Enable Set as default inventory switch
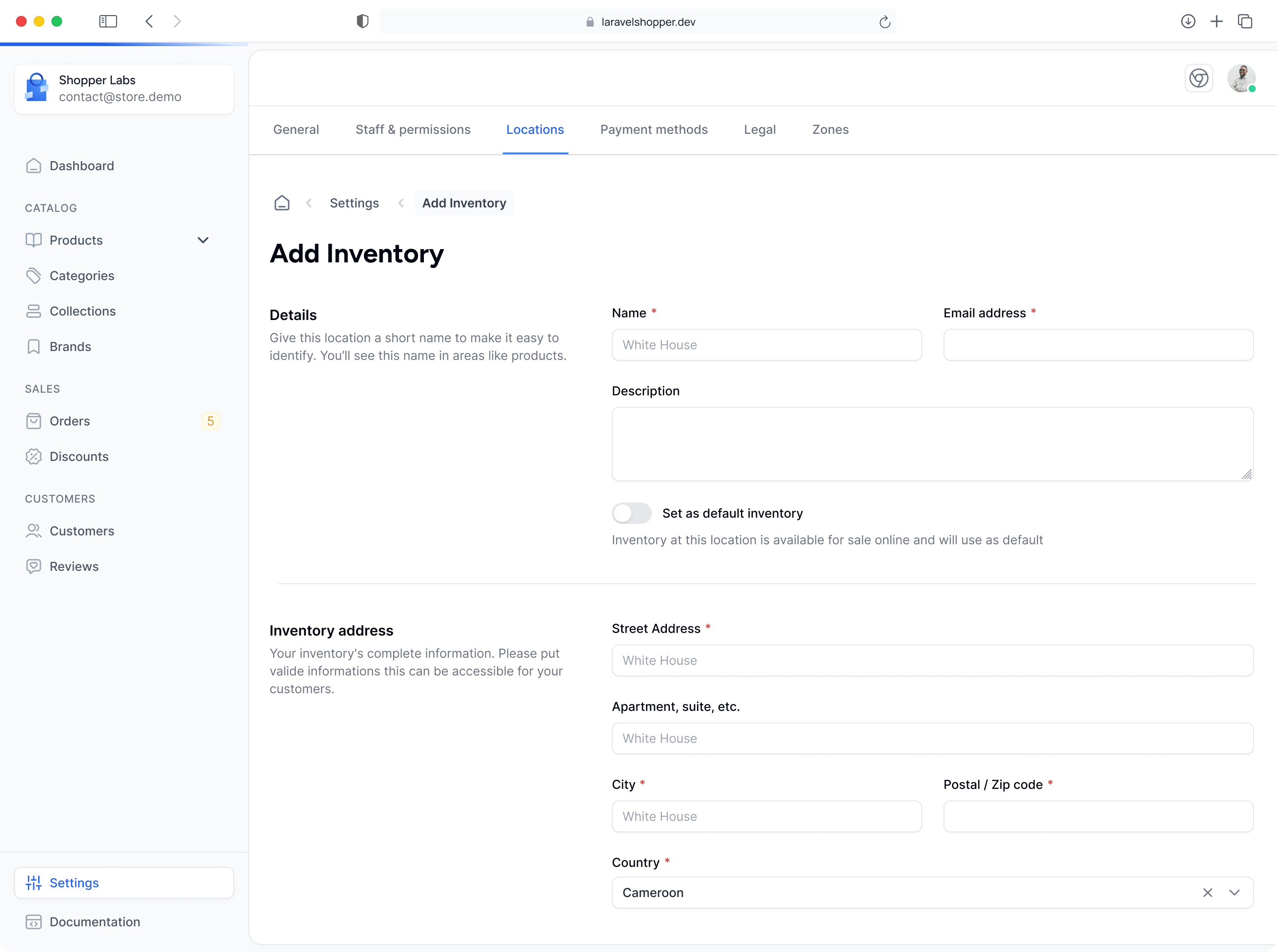This screenshot has width=1277, height=952. (632, 514)
